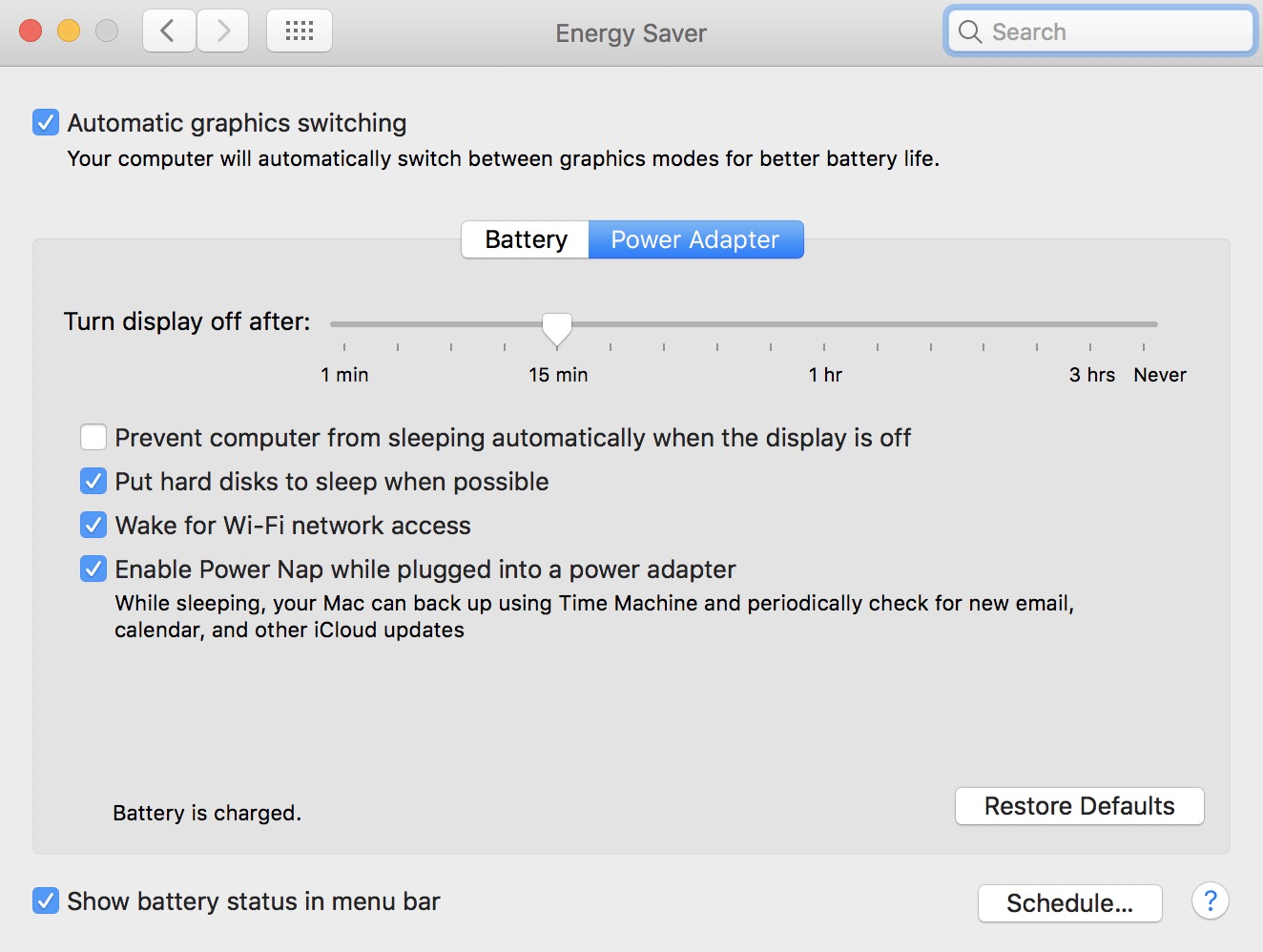Toggle Wake for Wi-Fi network access
The width and height of the screenshot is (1263, 952).
click(93, 525)
